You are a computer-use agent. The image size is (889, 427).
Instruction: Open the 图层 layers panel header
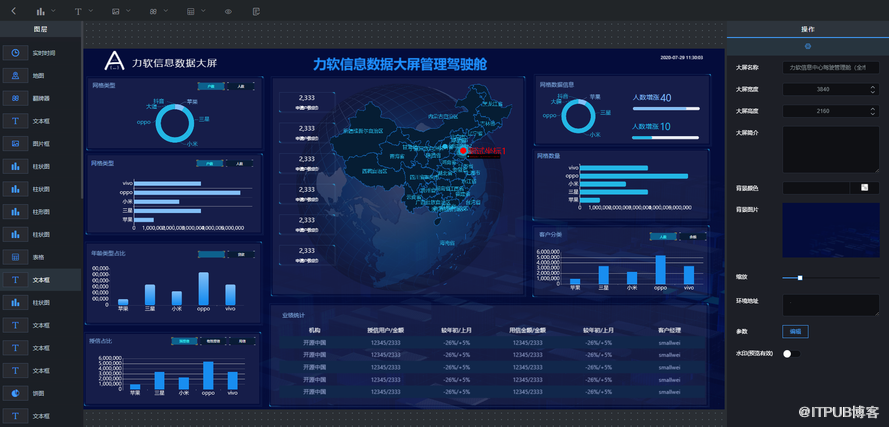[x=41, y=30]
